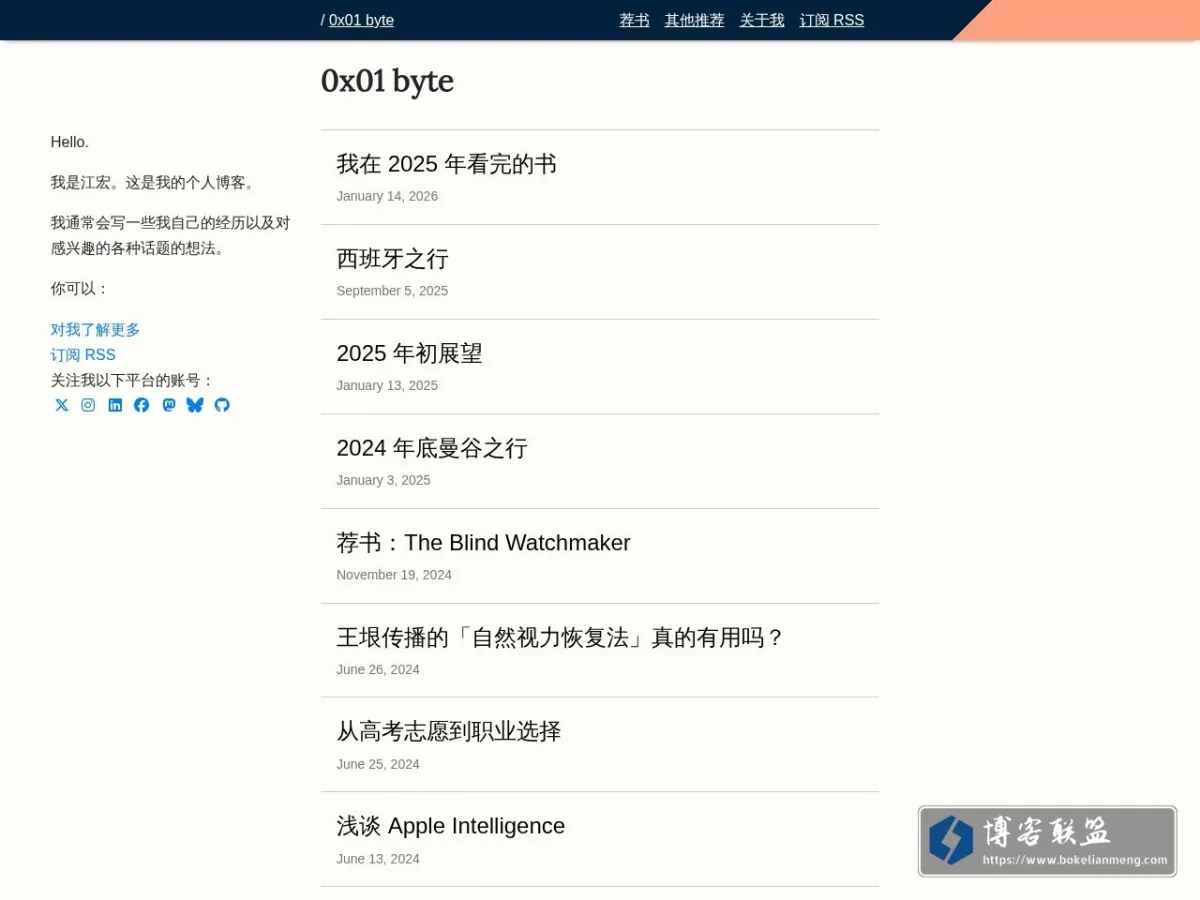
Task: Open the Facebook profile icon
Action: [x=142, y=405]
